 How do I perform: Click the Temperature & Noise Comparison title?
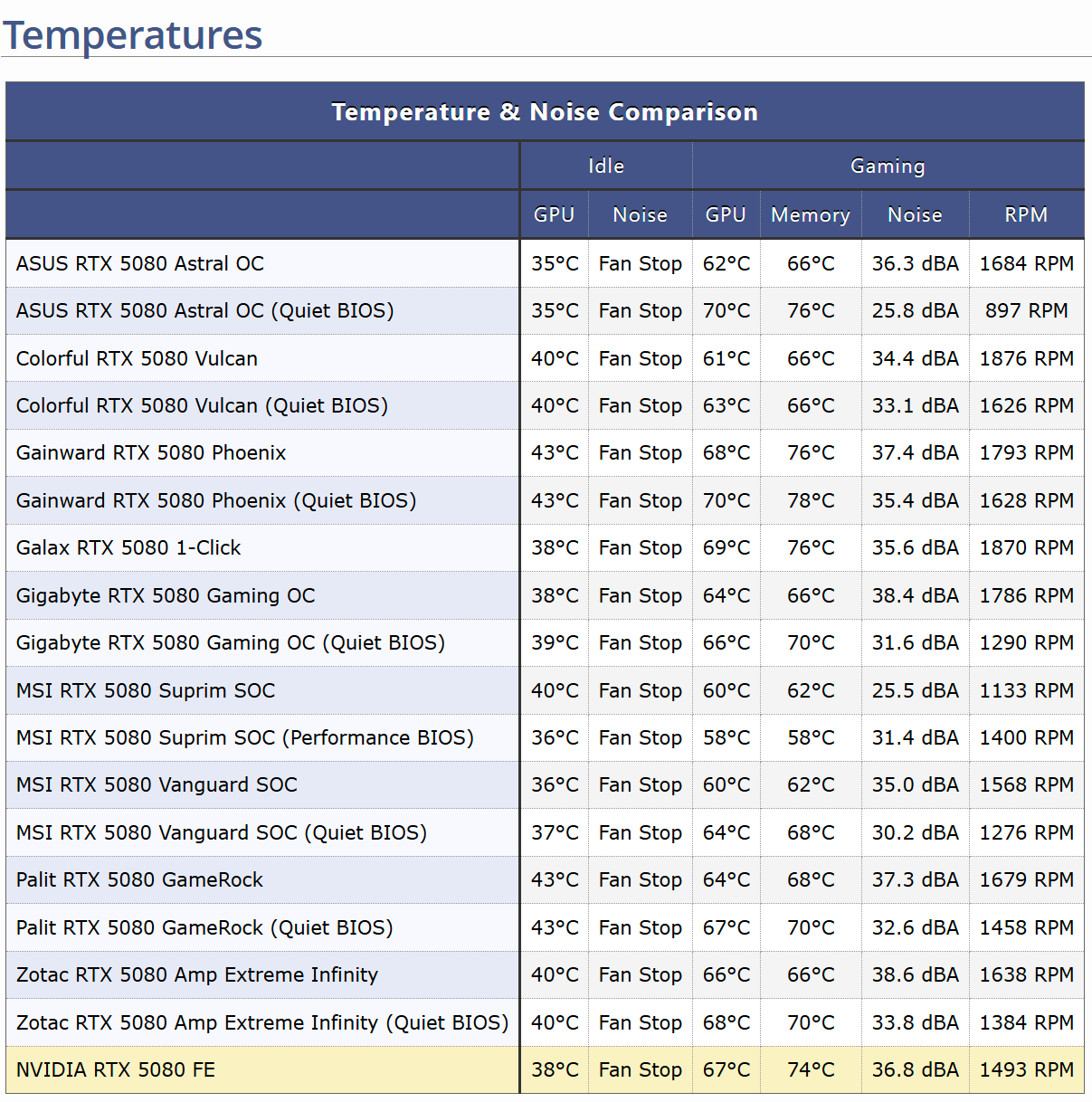click(x=545, y=112)
